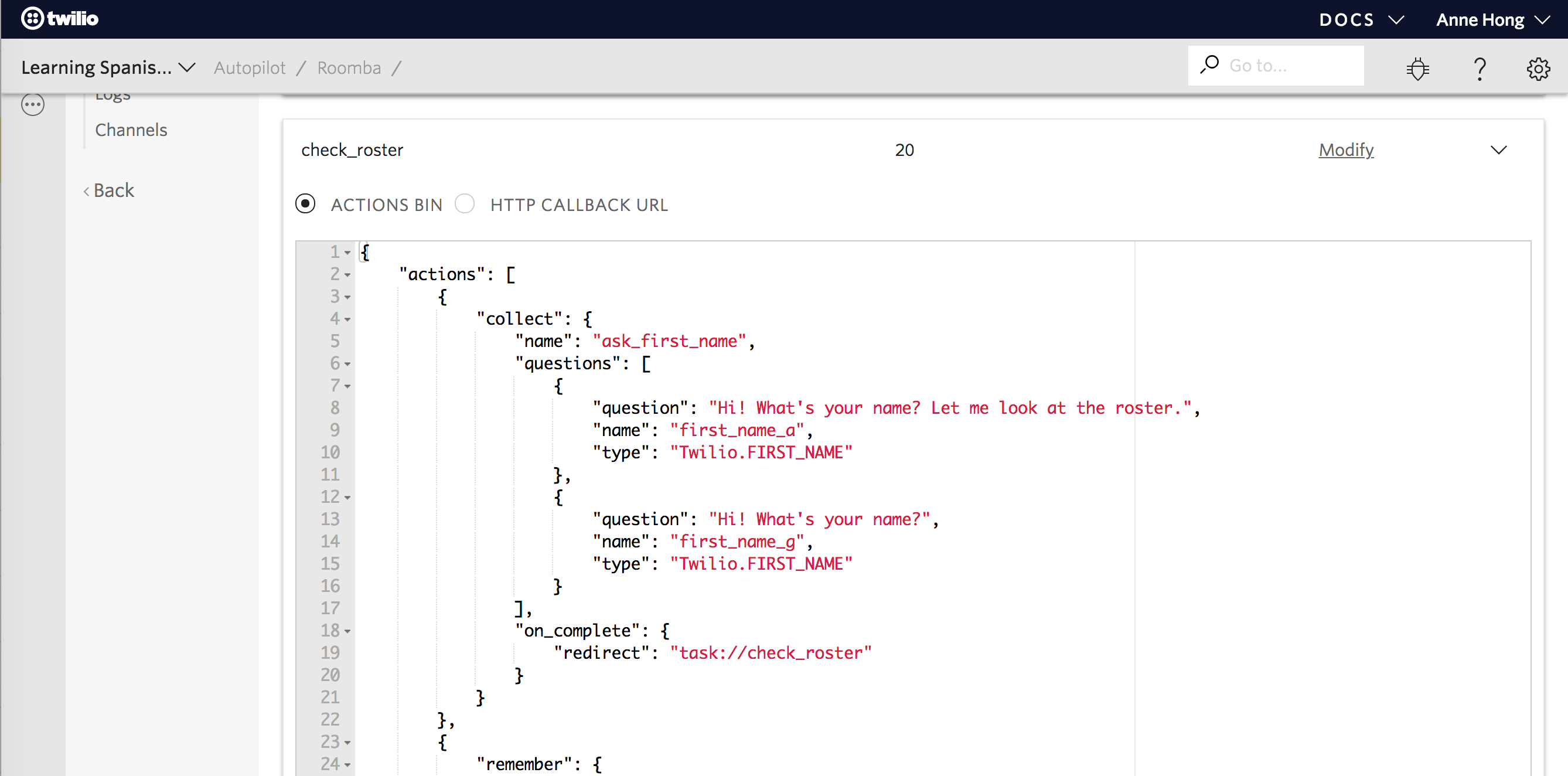
Task: Click the search magnifier icon
Action: tap(1209, 64)
